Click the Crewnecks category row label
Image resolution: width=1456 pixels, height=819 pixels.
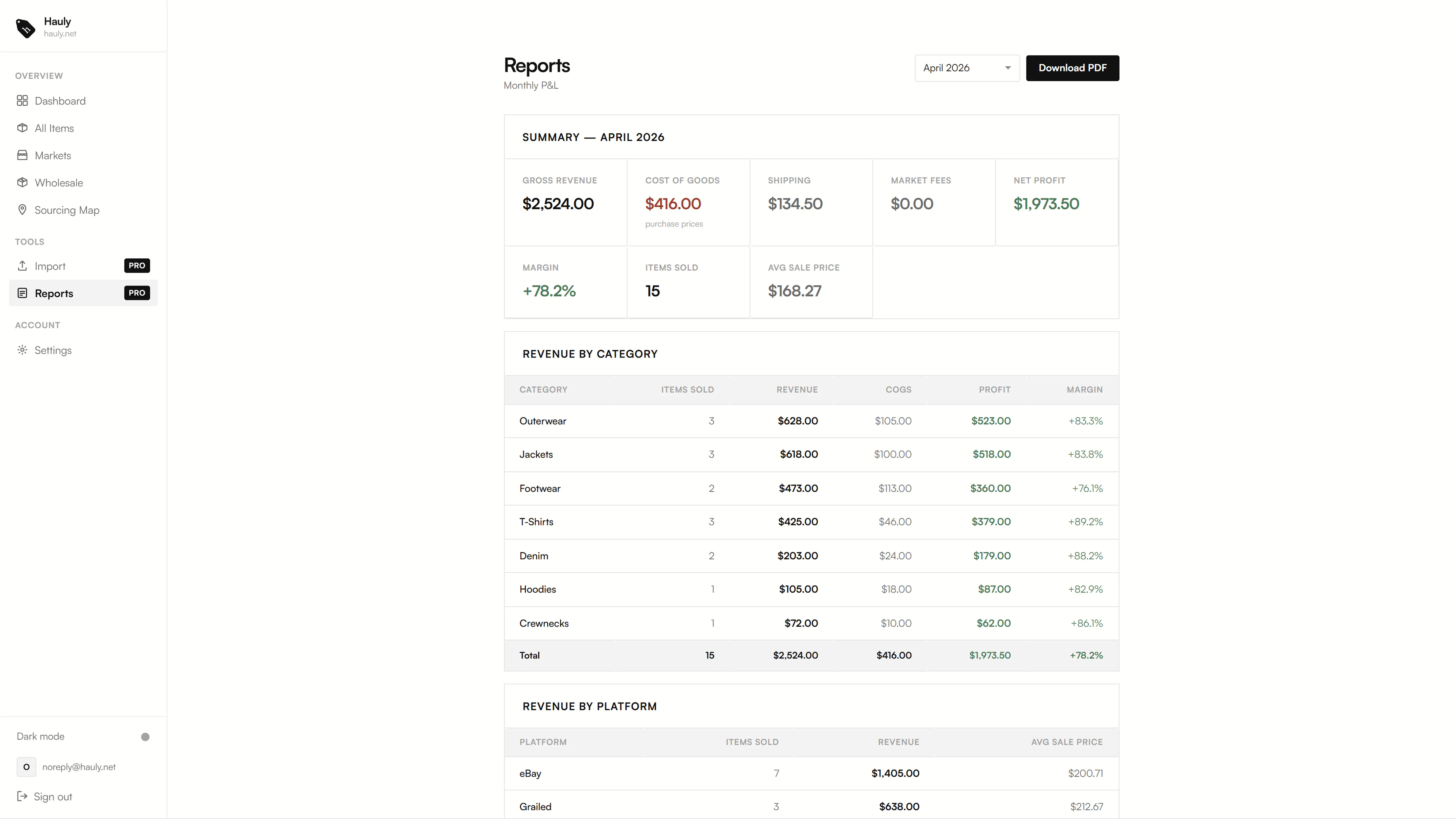click(x=544, y=623)
